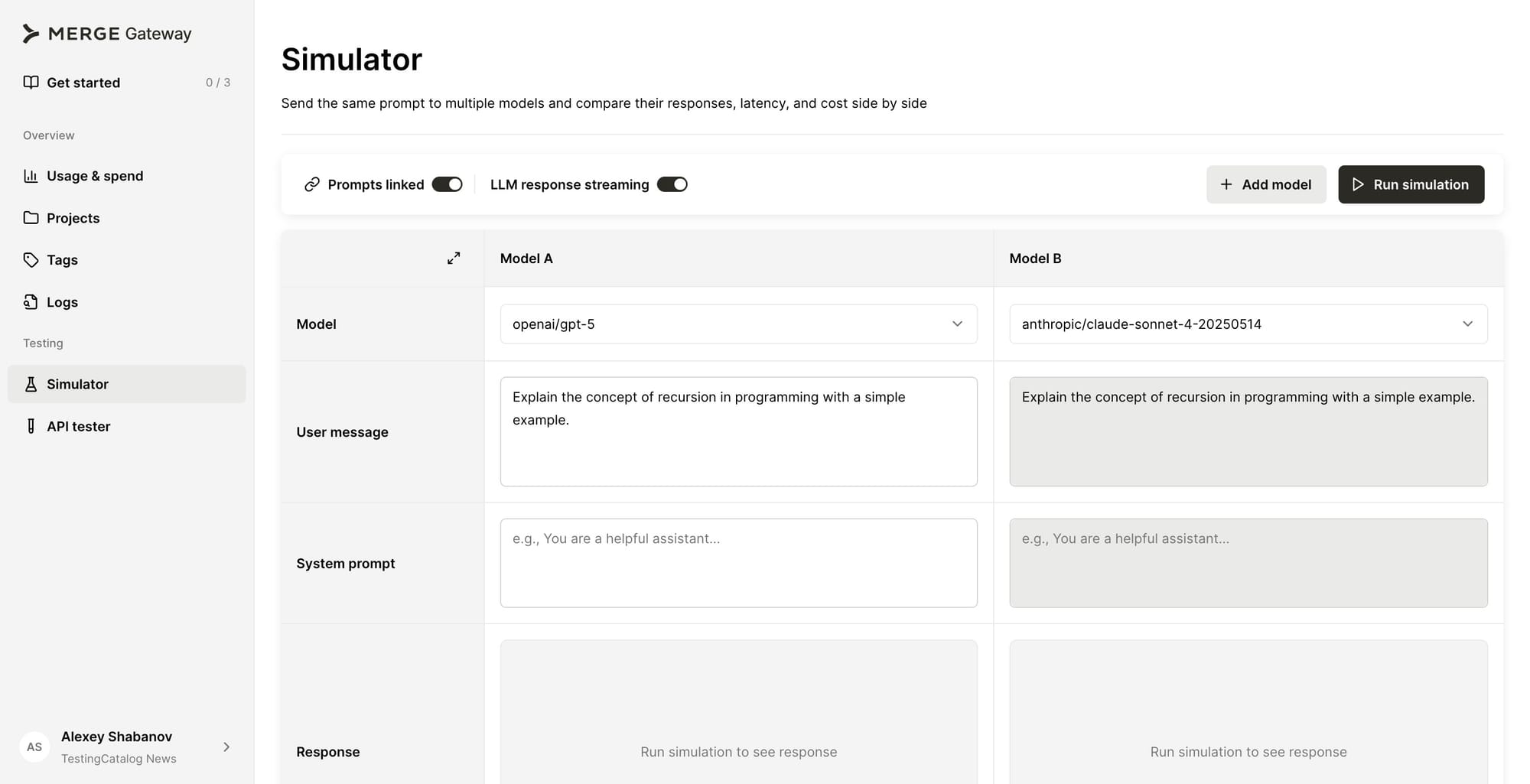
Task: Click the Add model button
Action: [x=1266, y=184]
